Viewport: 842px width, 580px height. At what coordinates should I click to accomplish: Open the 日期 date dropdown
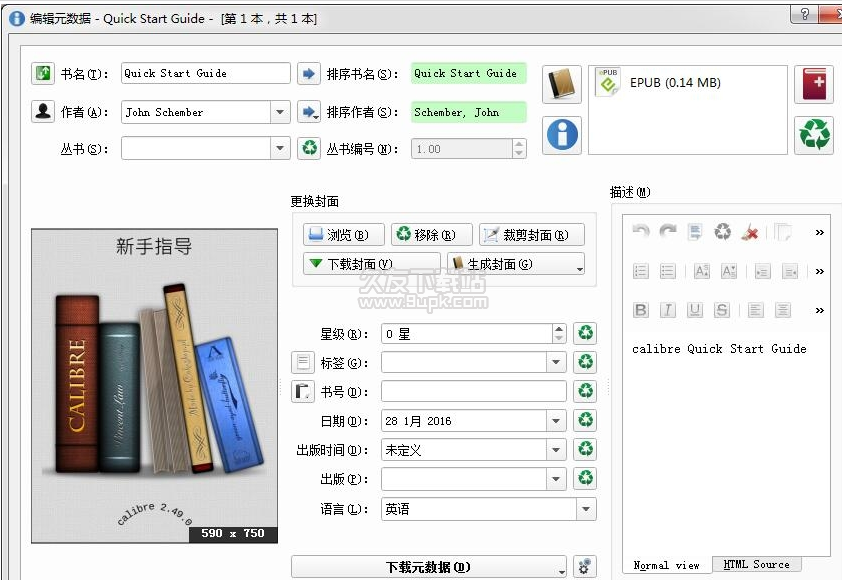pos(556,420)
